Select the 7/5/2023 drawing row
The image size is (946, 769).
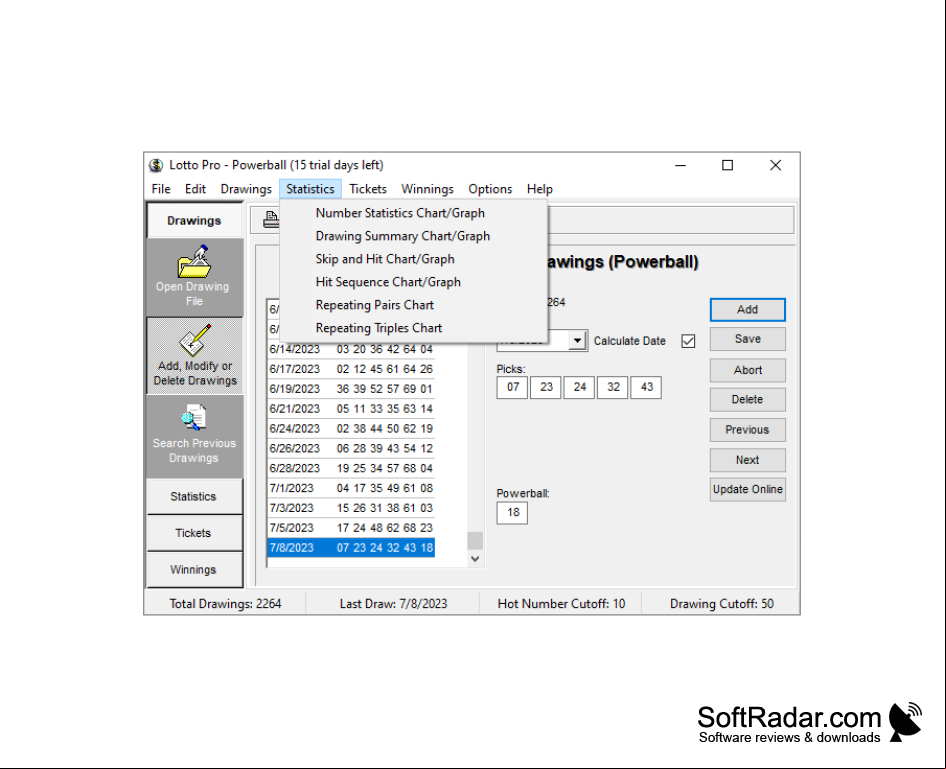351,528
